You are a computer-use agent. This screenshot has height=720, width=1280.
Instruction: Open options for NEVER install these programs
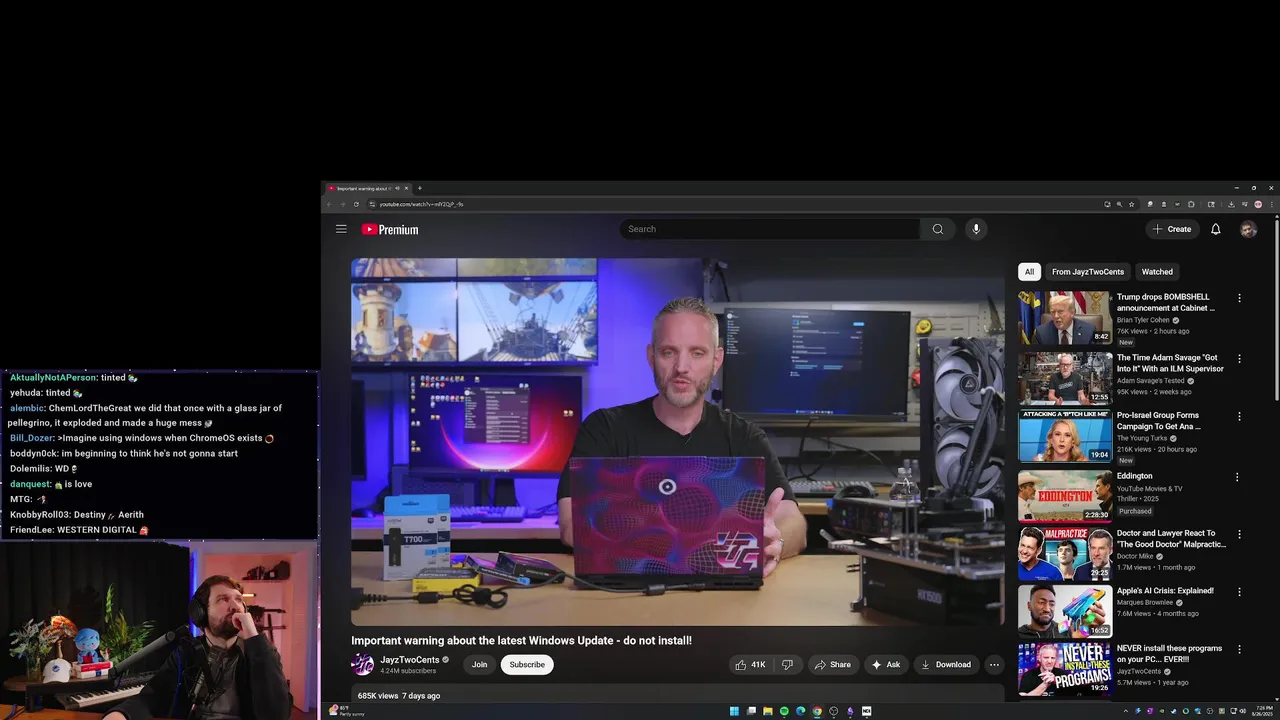pyautogui.click(x=1239, y=649)
